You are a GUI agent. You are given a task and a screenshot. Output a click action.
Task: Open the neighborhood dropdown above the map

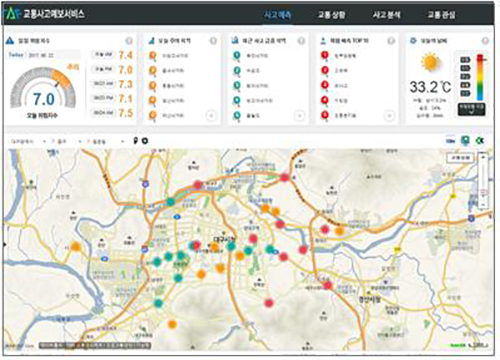(x=105, y=141)
